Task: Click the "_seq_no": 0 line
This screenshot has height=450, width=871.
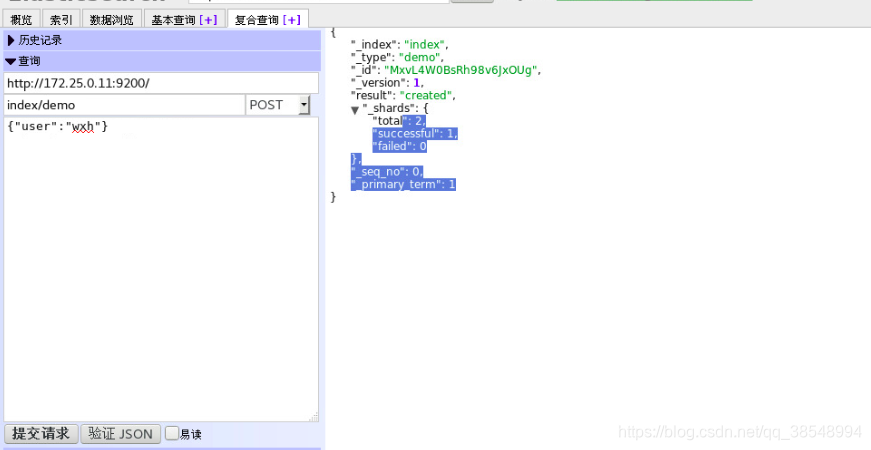Action: pyautogui.click(x=387, y=172)
